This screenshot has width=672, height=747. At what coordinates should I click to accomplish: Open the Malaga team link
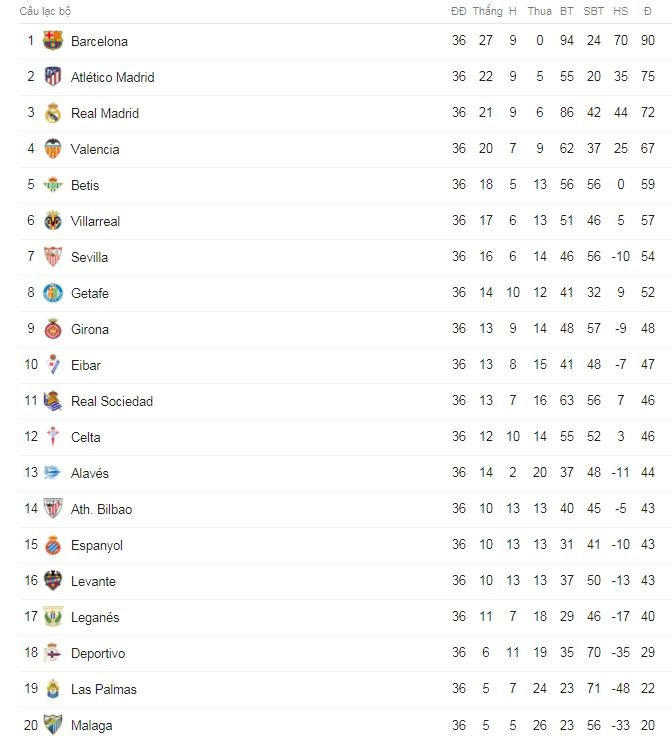click(92, 725)
